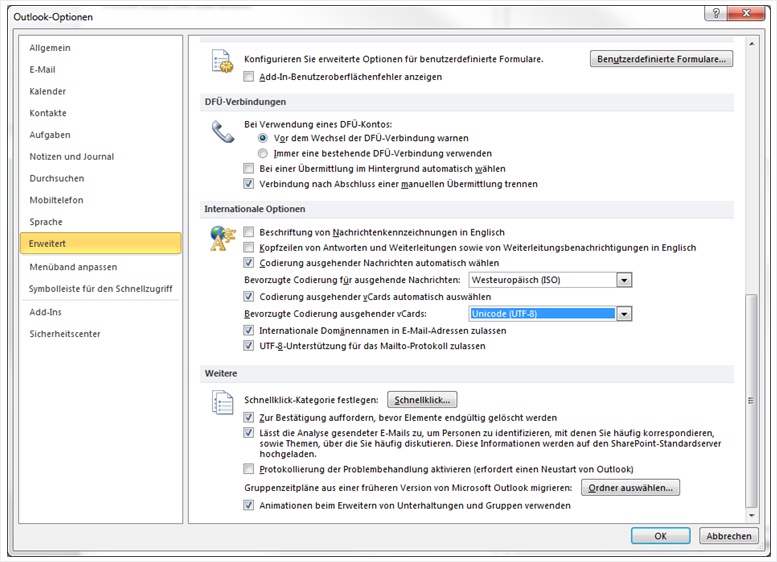Viewport: 777px width, 562px height.
Task: Toggle Codierung ausgehender vCards automatisch auswählen
Action: click(249, 297)
